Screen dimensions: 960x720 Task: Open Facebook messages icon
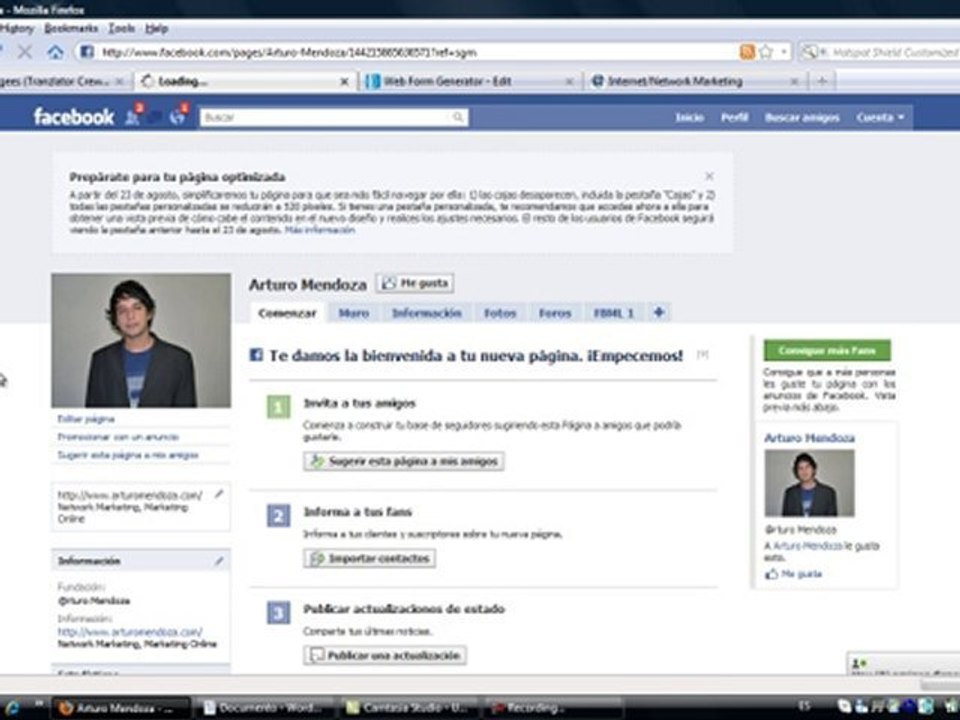(156, 116)
